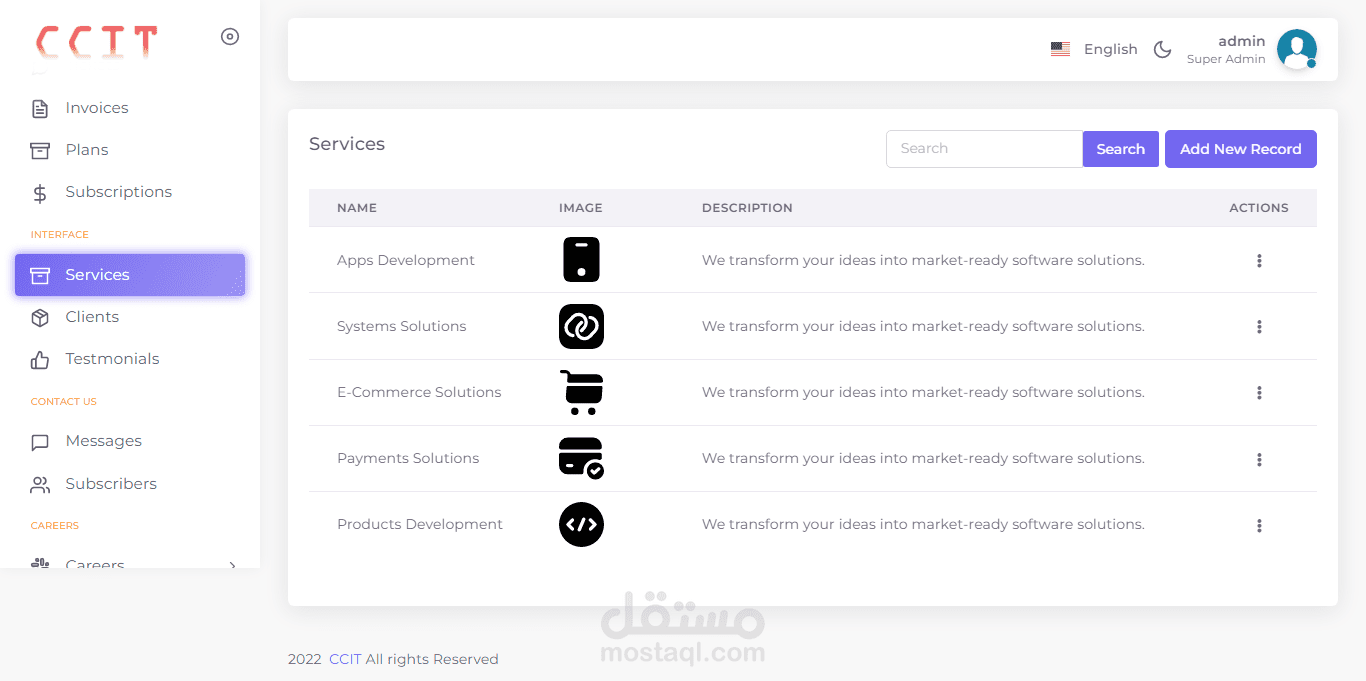Focus the Search input field

[984, 149]
